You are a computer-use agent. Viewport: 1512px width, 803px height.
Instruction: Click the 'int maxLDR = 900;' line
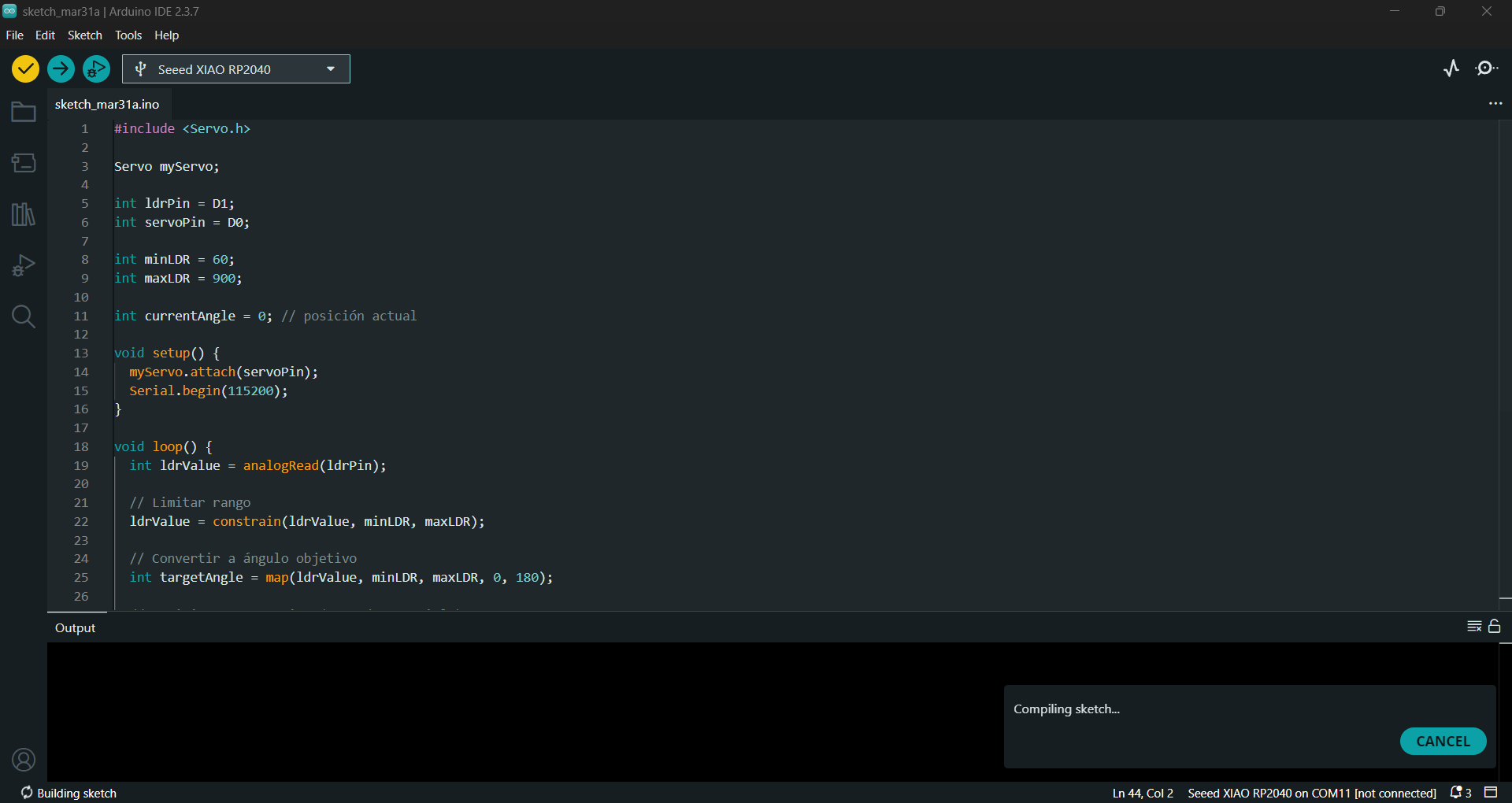(178, 278)
